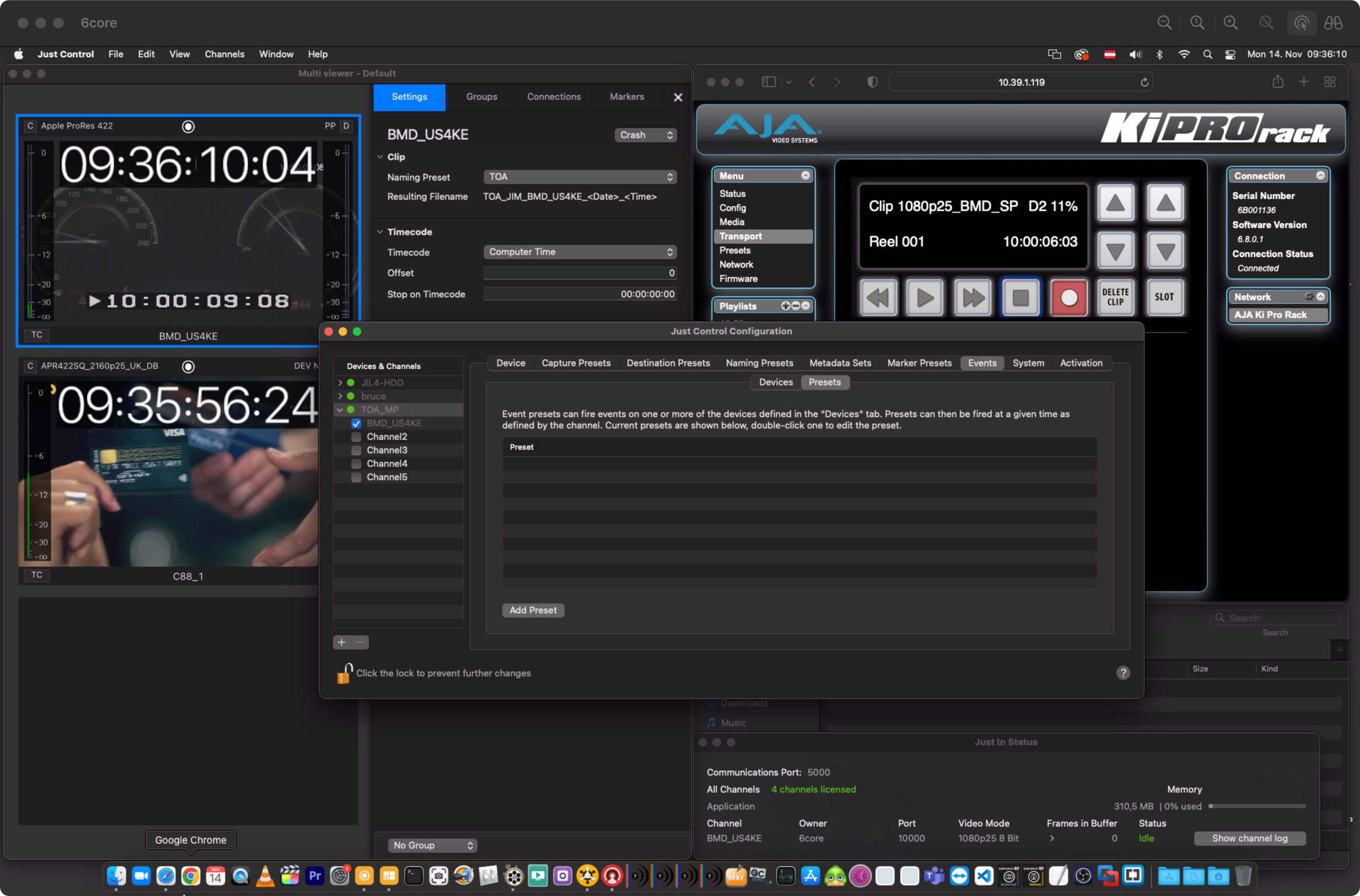Click the red AJA record button

pyautogui.click(x=1069, y=297)
